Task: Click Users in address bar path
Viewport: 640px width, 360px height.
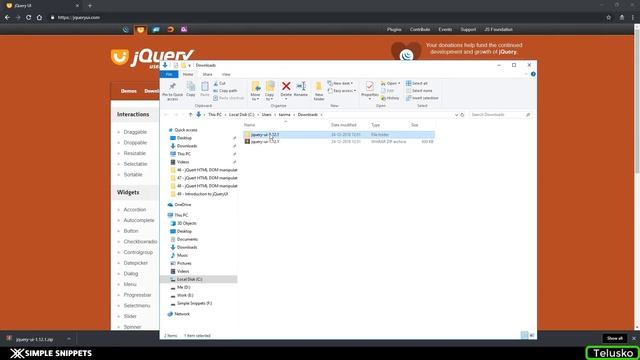Action: [x=267, y=115]
